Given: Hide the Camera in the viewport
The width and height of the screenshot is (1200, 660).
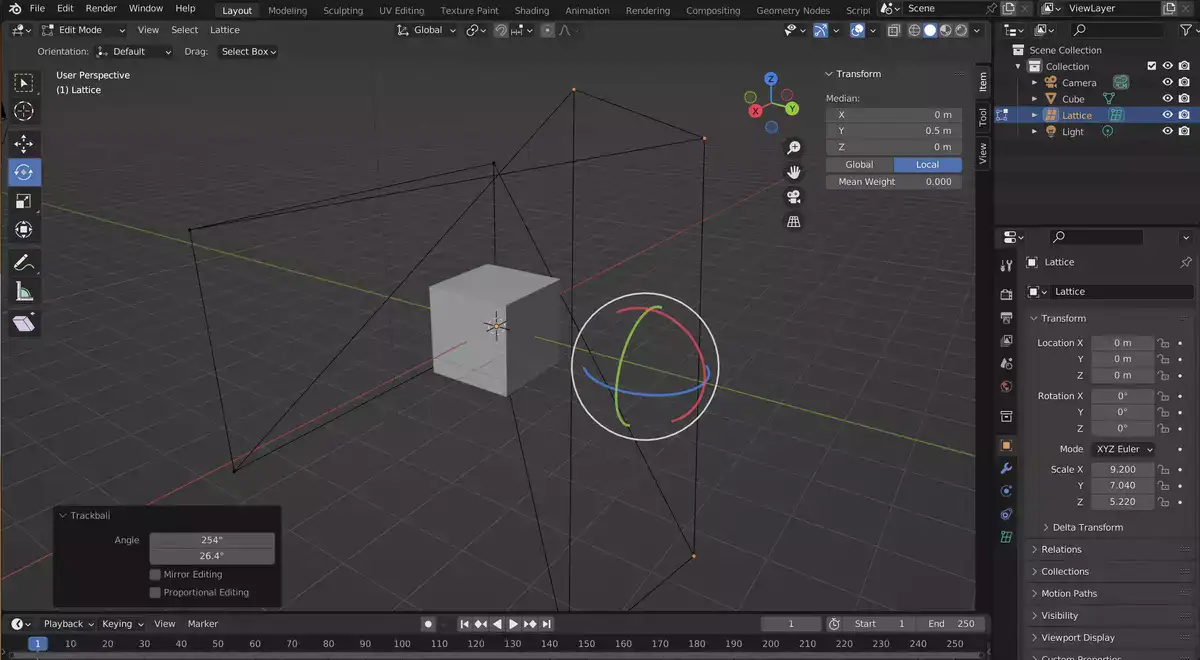Looking at the screenshot, I should click(x=1167, y=83).
